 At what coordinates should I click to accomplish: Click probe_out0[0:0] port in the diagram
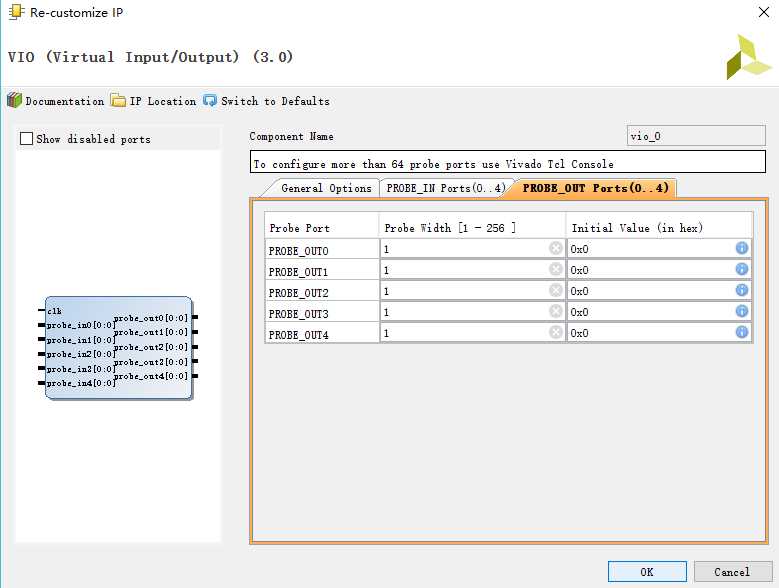click(151, 318)
